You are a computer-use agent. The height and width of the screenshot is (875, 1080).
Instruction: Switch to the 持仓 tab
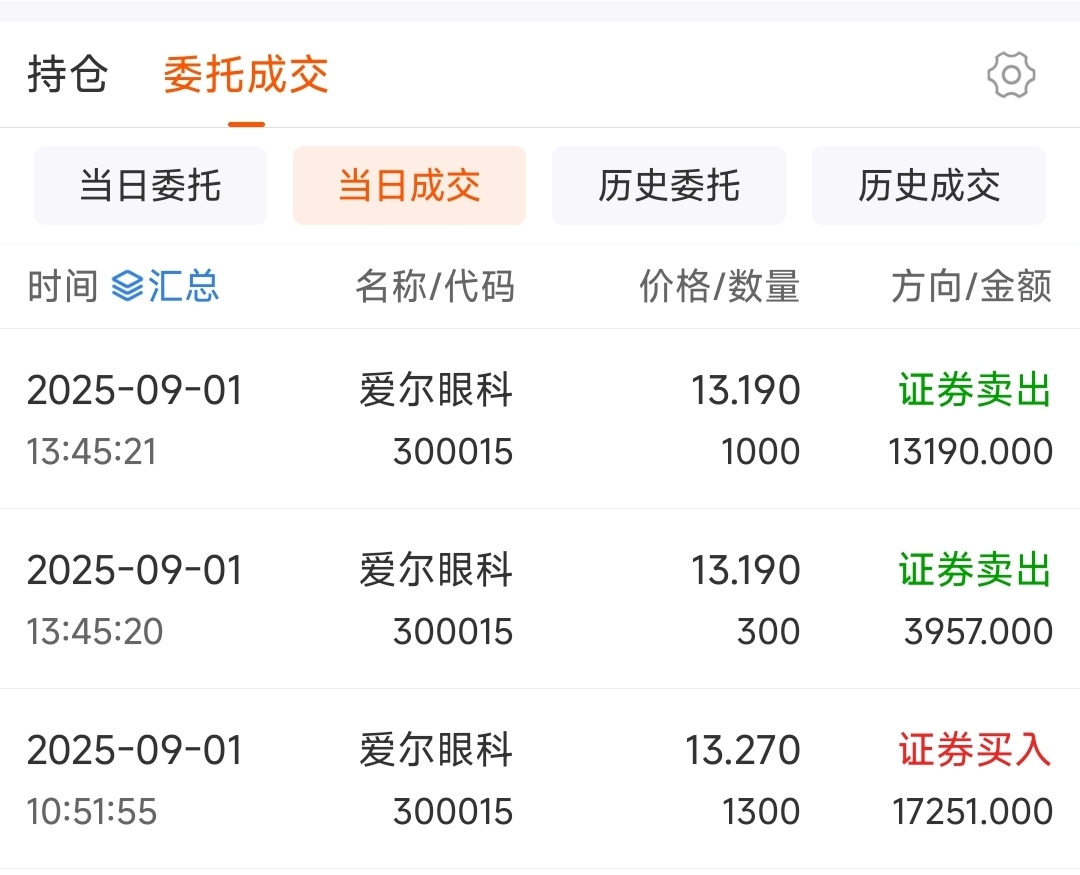point(68,74)
